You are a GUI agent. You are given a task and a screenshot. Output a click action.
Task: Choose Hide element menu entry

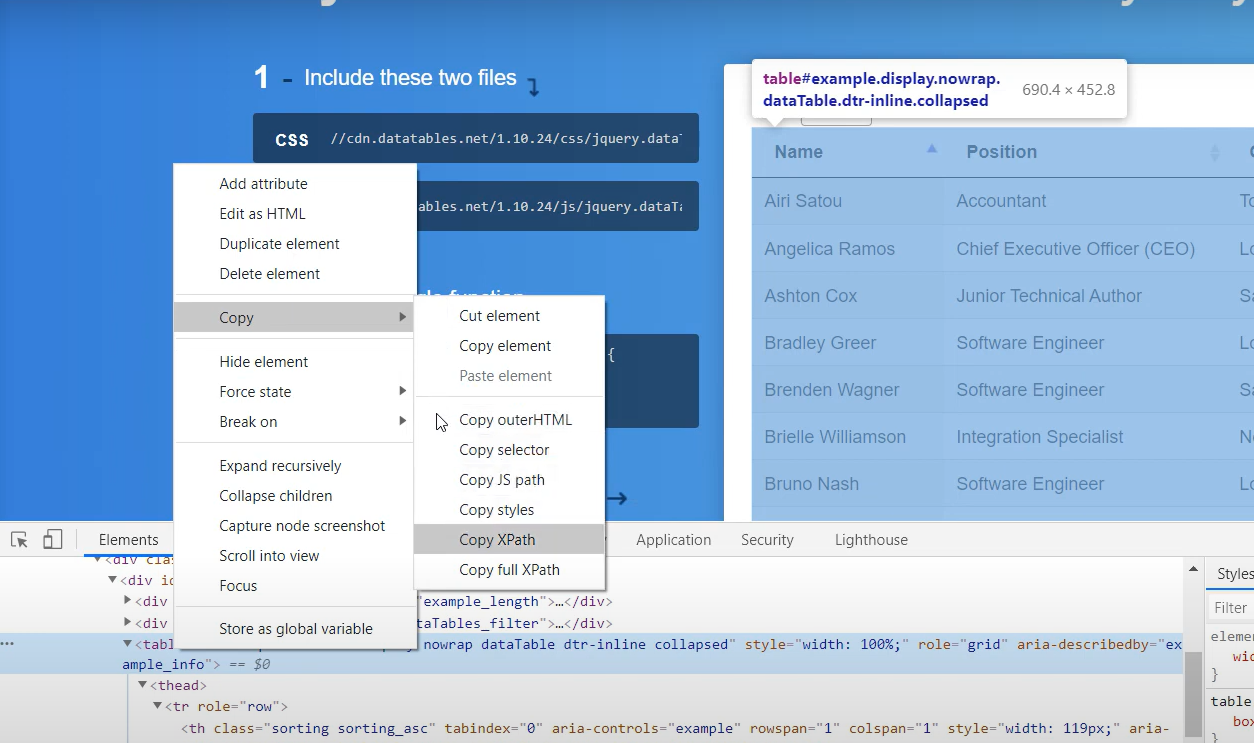click(x=295, y=362)
